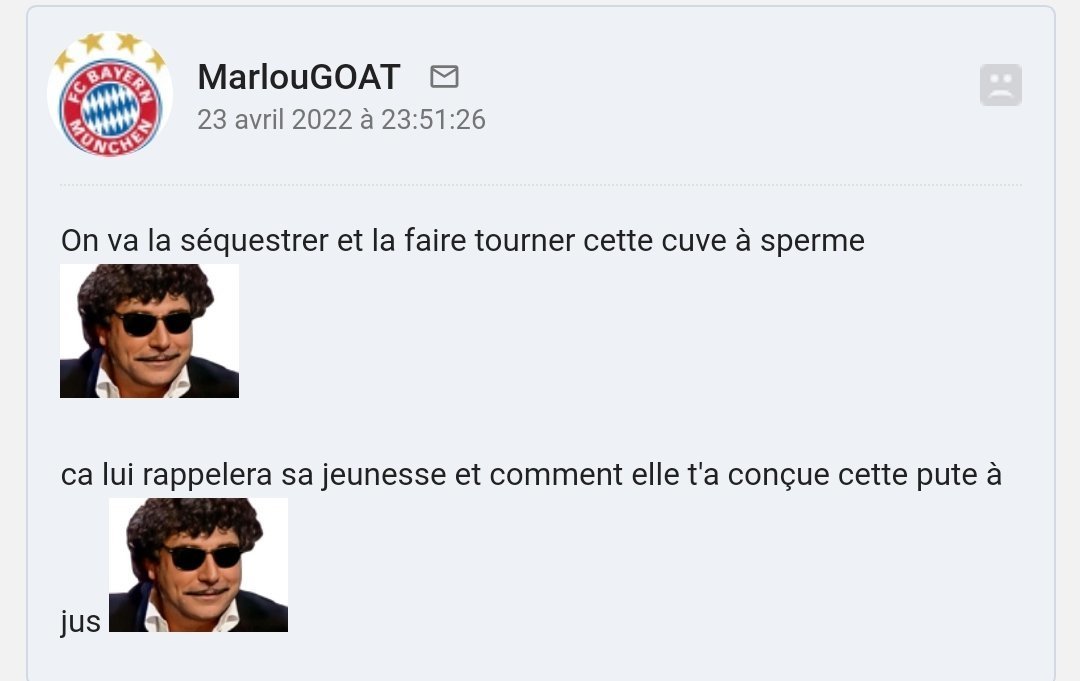Screen dimensions: 1080x681
Task: Select the first curly-haired sunglasses sticker
Action: coord(149,331)
